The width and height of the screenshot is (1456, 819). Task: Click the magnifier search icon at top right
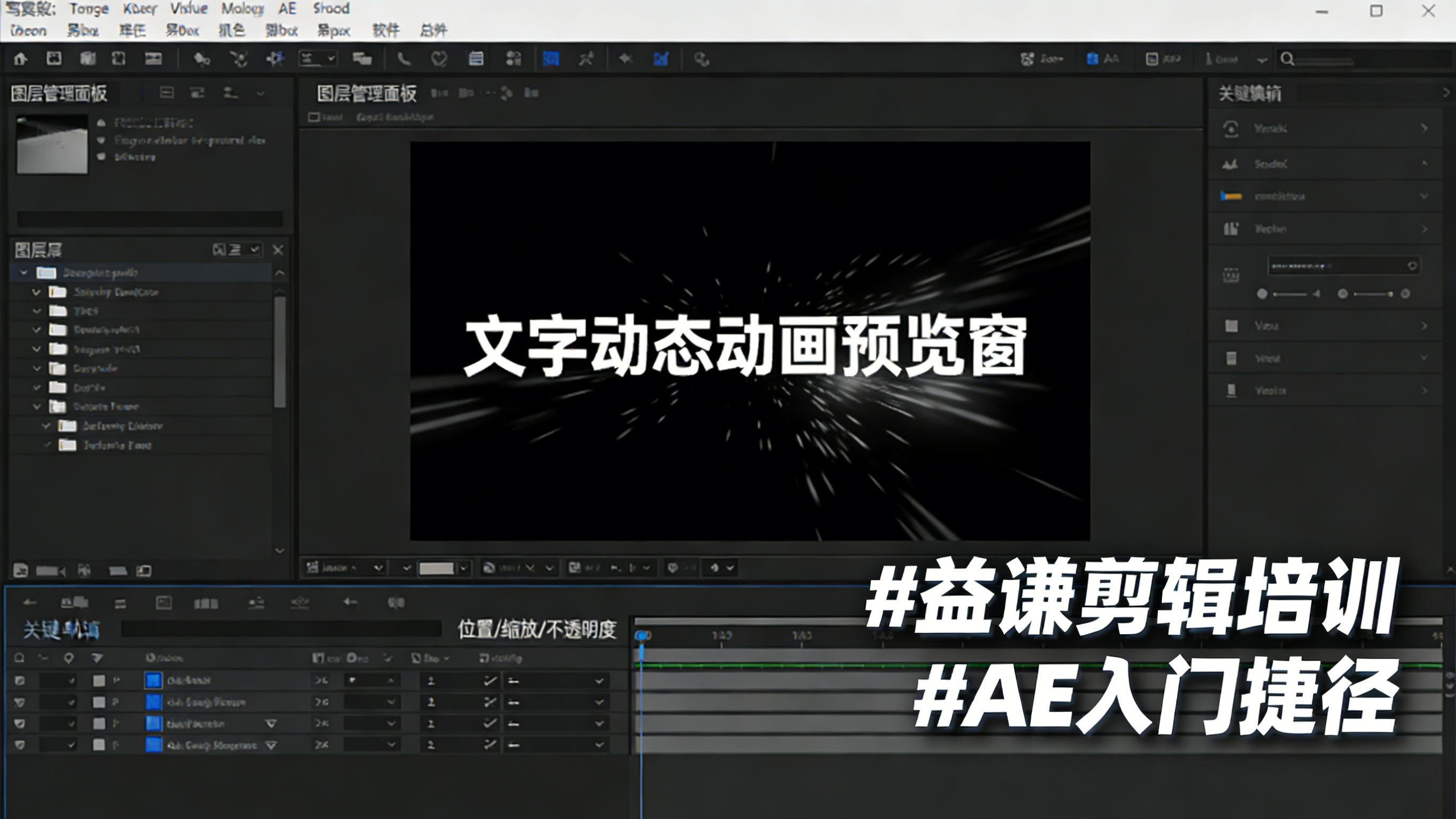pos(1287,59)
